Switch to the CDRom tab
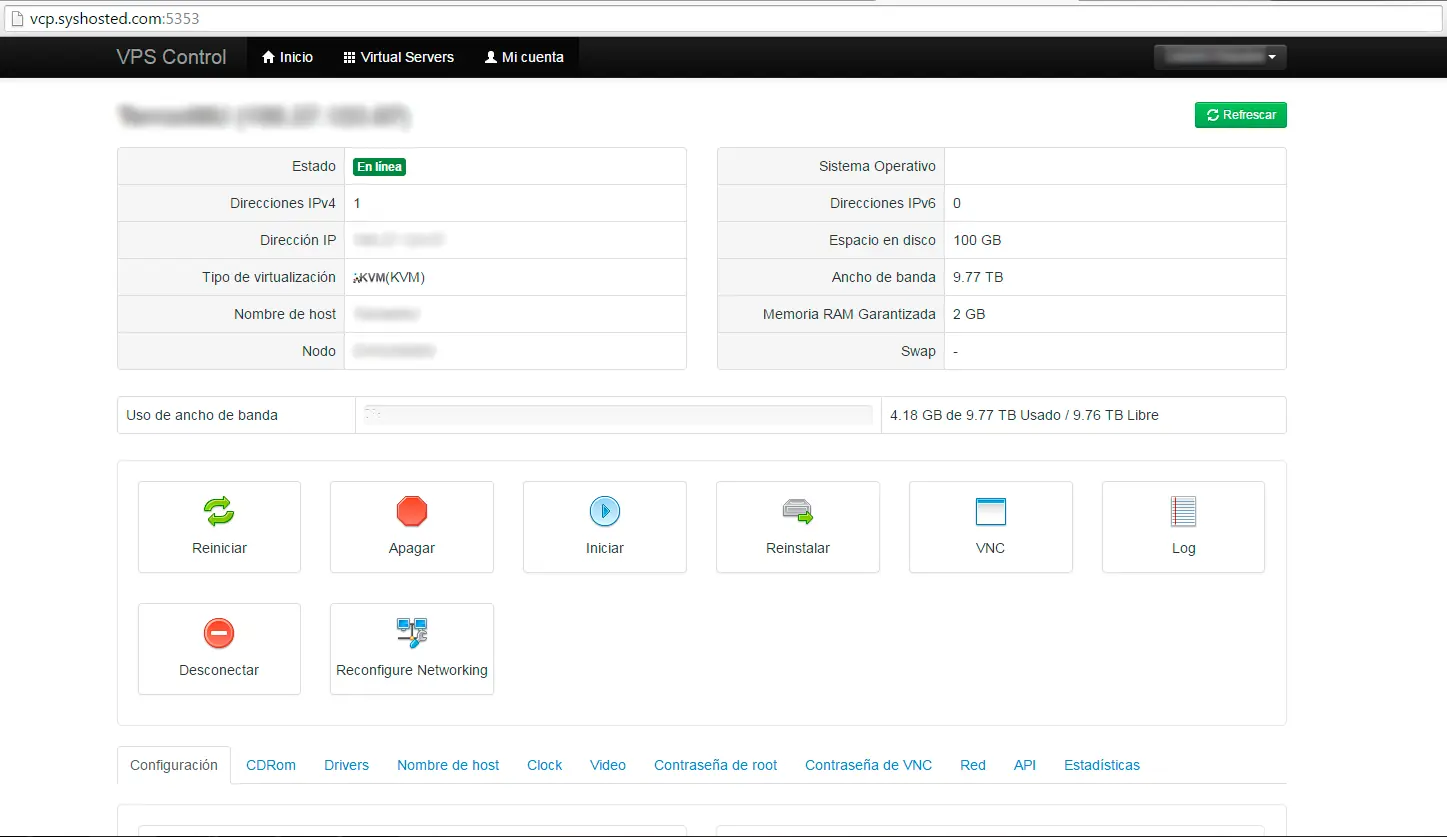 pyautogui.click(x=271, y=765)
